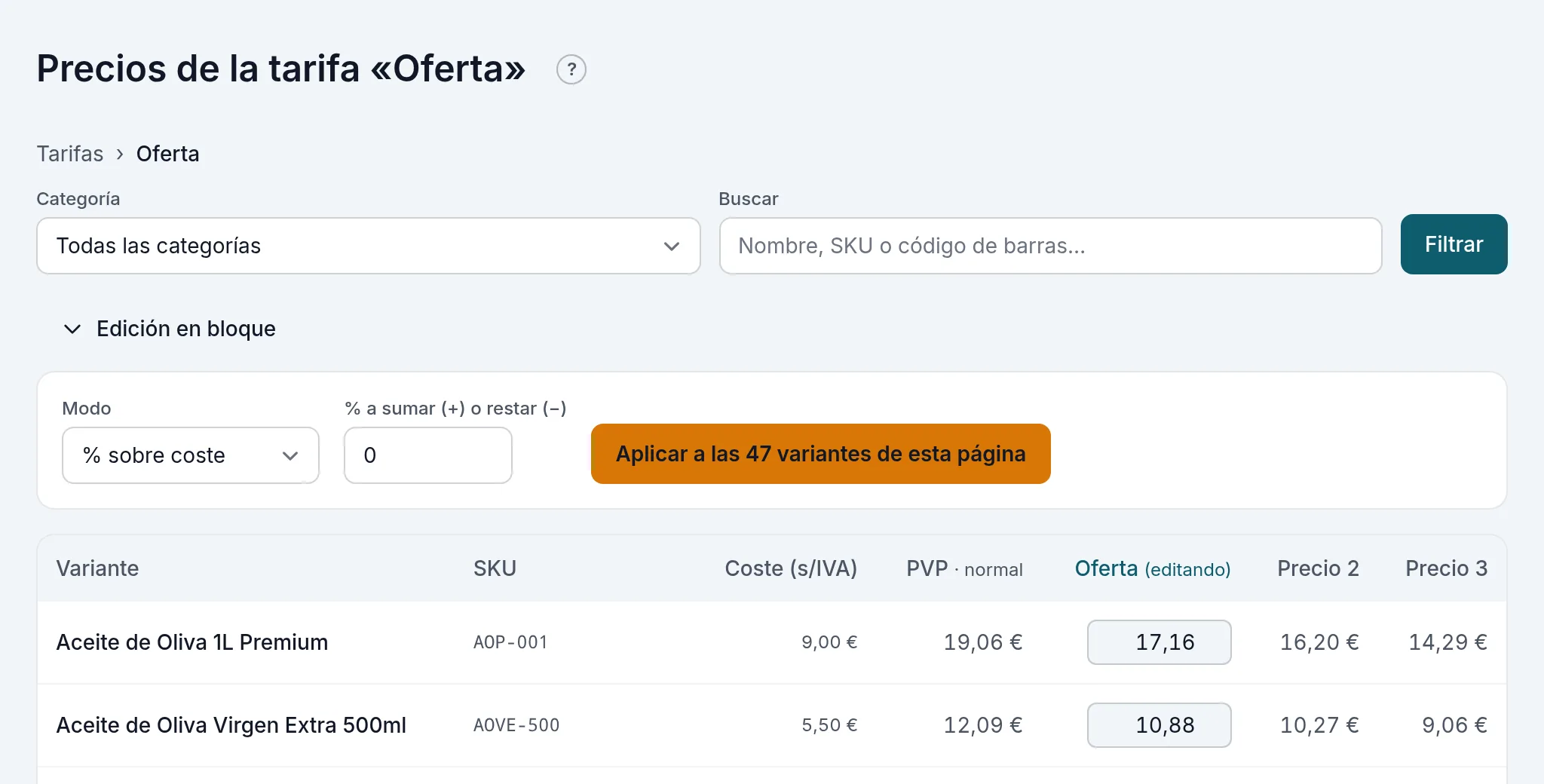Click the PVP normal column header

tap(964, 568)
